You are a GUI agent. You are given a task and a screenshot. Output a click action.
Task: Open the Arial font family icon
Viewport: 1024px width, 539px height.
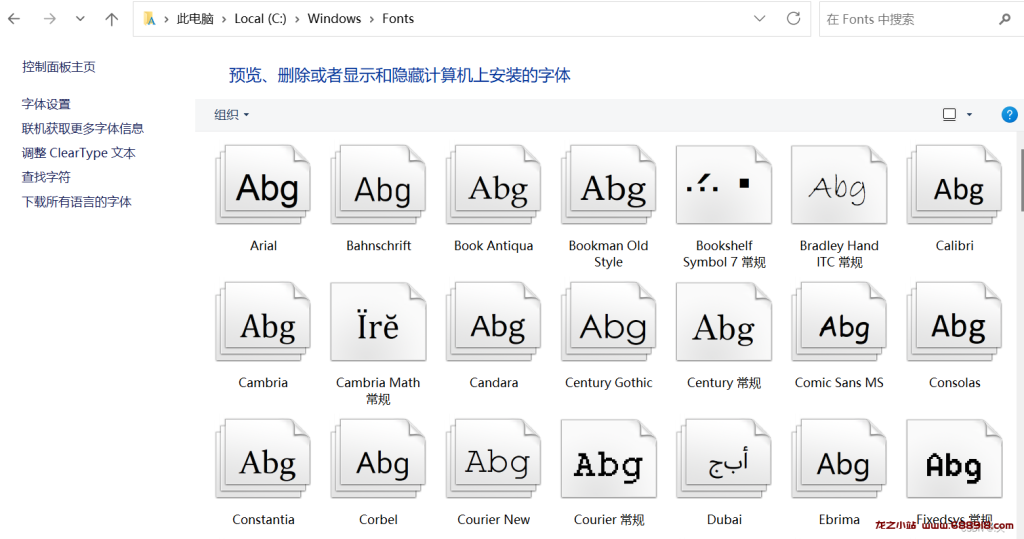[x=263, y=185]
